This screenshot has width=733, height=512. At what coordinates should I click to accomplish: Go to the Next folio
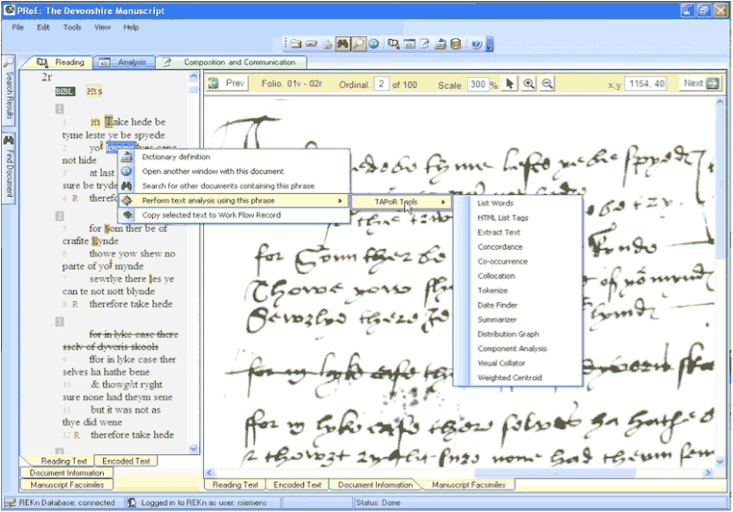click(x=700, y=84)
